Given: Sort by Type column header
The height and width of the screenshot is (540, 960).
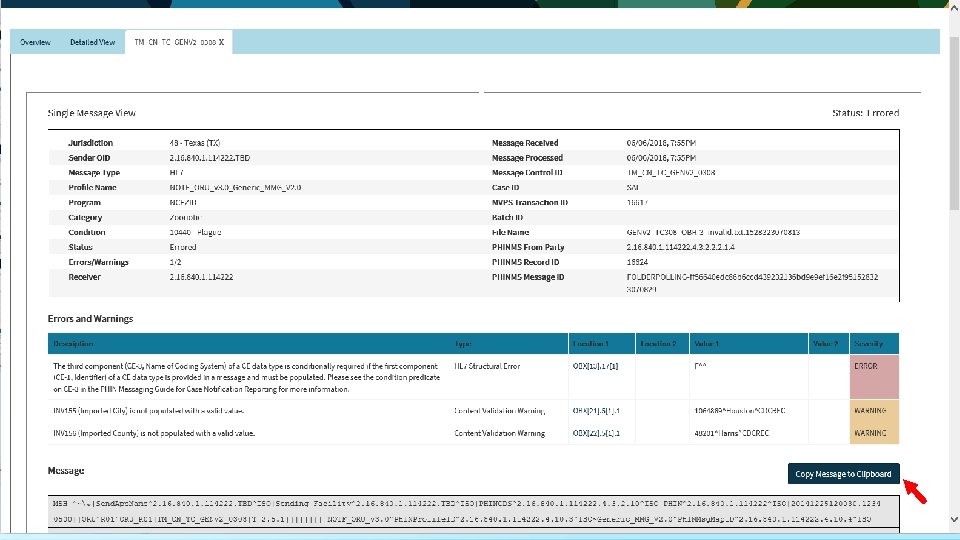Looking at the screenshot, I should [x=463, y=344].
